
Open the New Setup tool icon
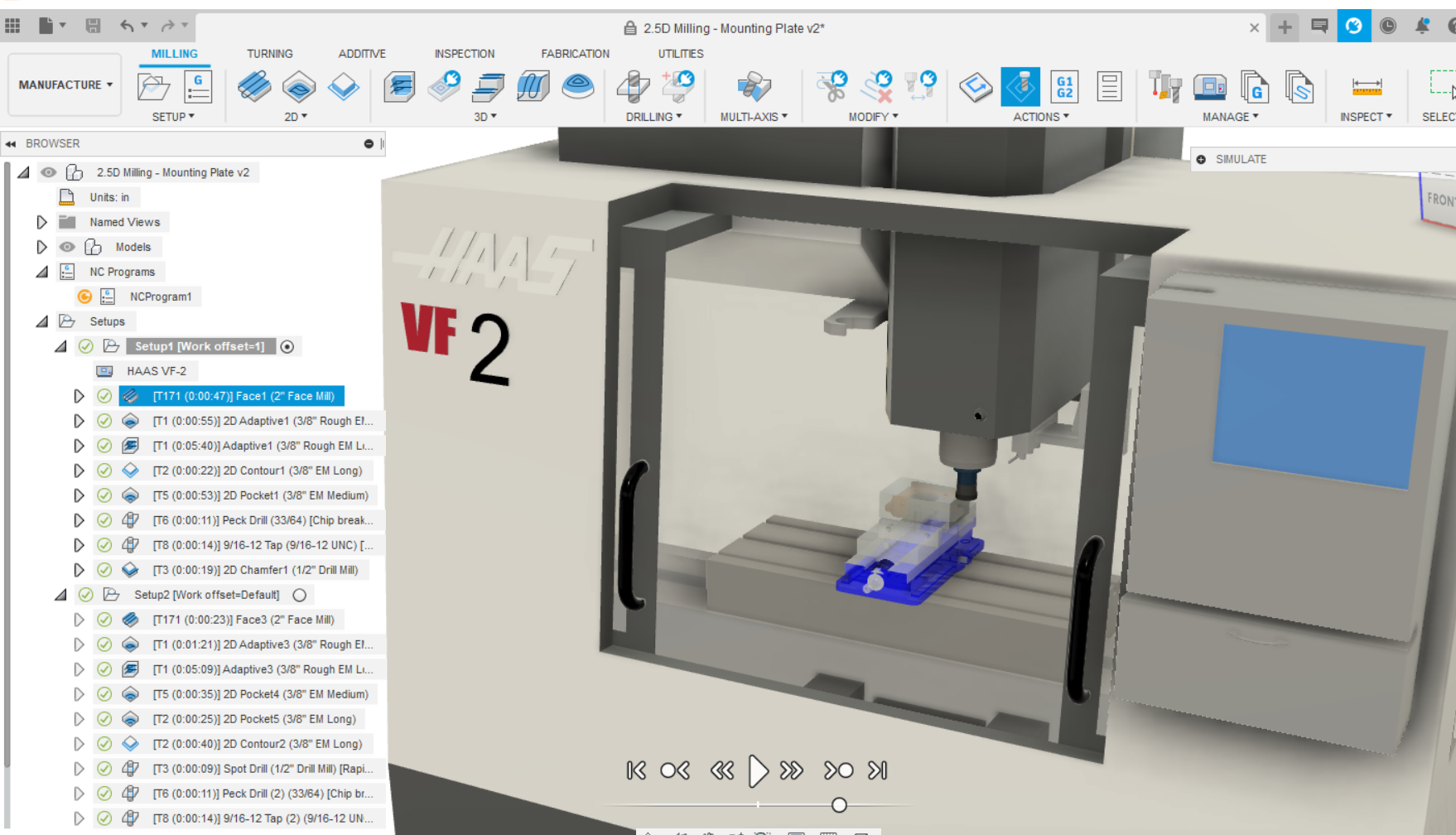coord(153,87)
